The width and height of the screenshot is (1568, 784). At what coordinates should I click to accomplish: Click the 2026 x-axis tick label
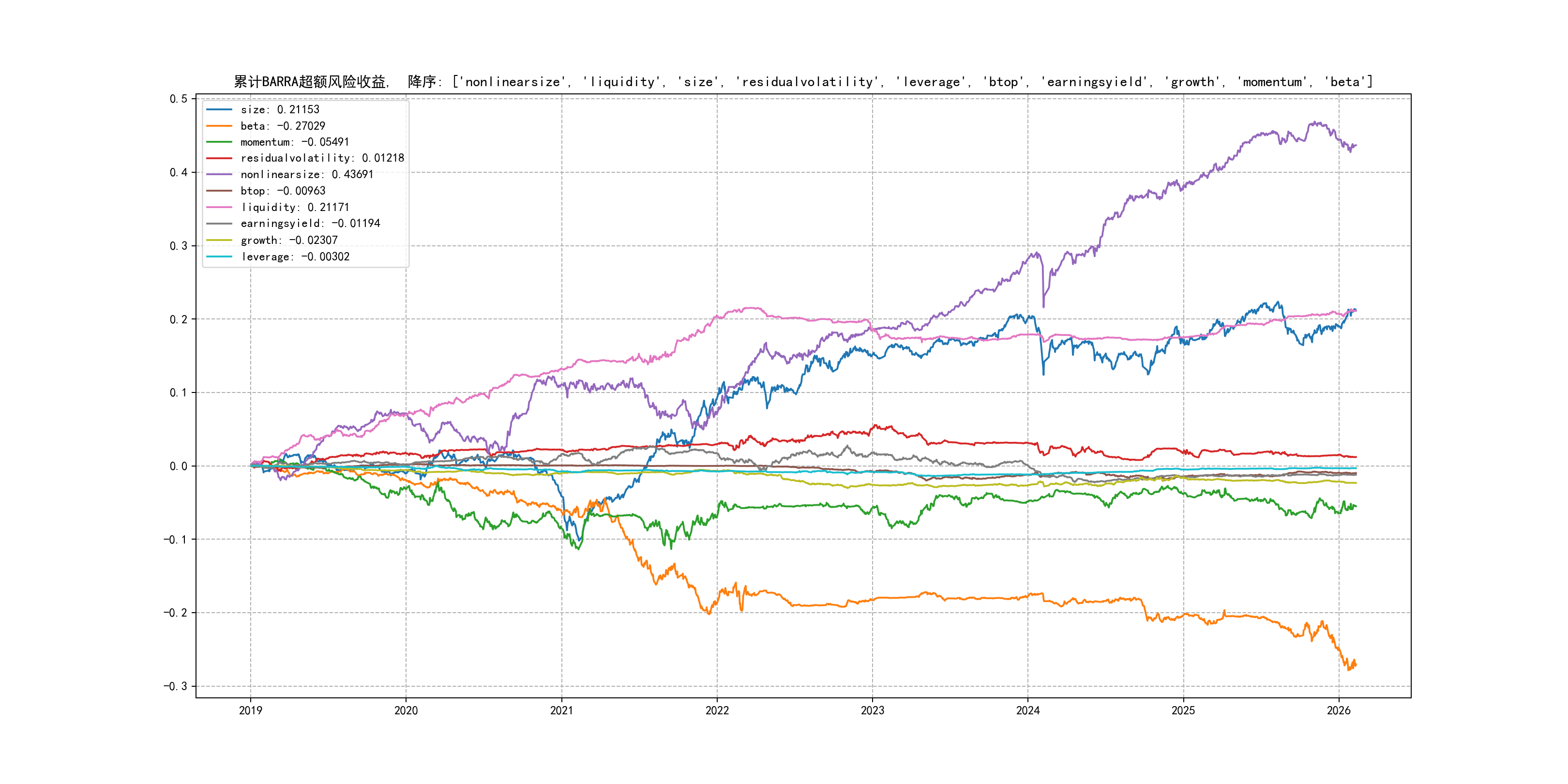(x=1339, y=710)
